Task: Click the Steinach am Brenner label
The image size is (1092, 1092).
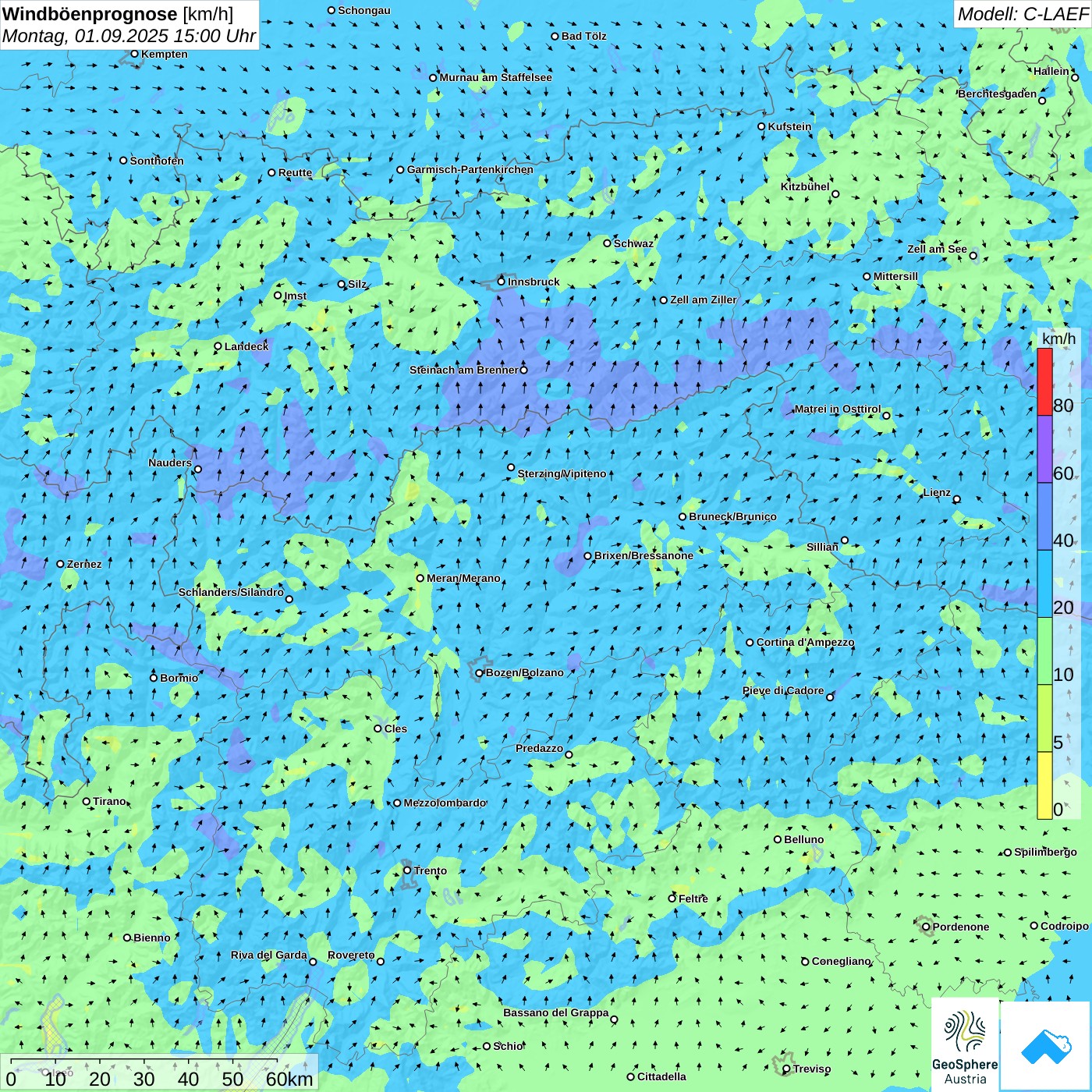Action: pos(463,370)
